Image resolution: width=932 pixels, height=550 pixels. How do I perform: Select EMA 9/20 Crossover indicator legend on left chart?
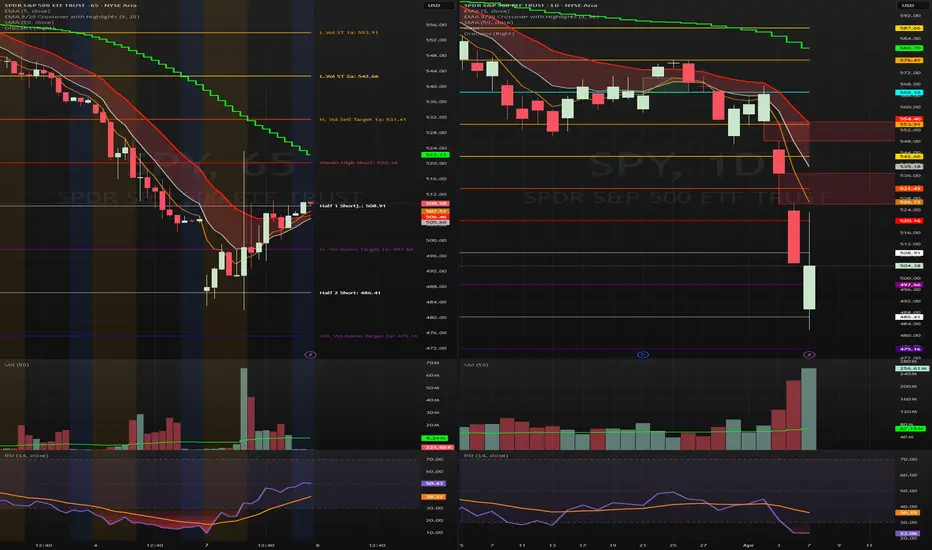(71, 17)
